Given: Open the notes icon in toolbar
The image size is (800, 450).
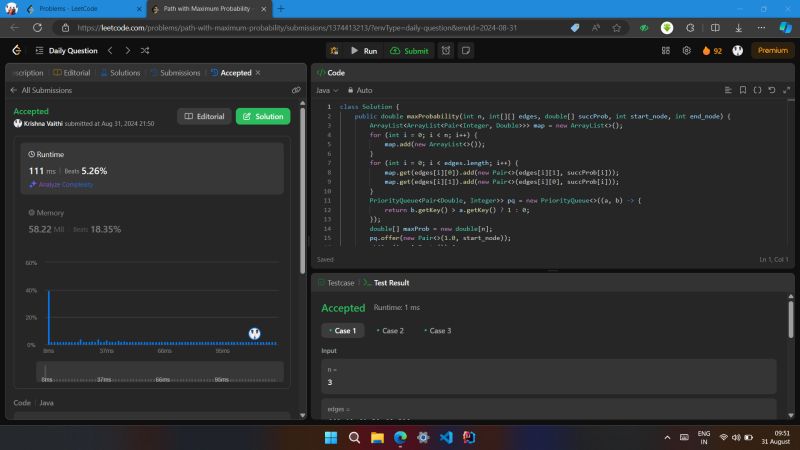Looking at the screenshot, I should [467, 50].
